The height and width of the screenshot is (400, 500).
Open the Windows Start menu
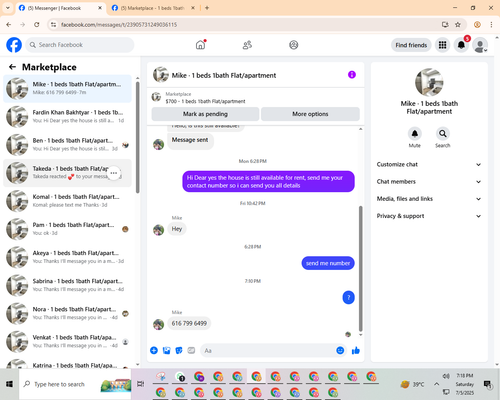9,384
